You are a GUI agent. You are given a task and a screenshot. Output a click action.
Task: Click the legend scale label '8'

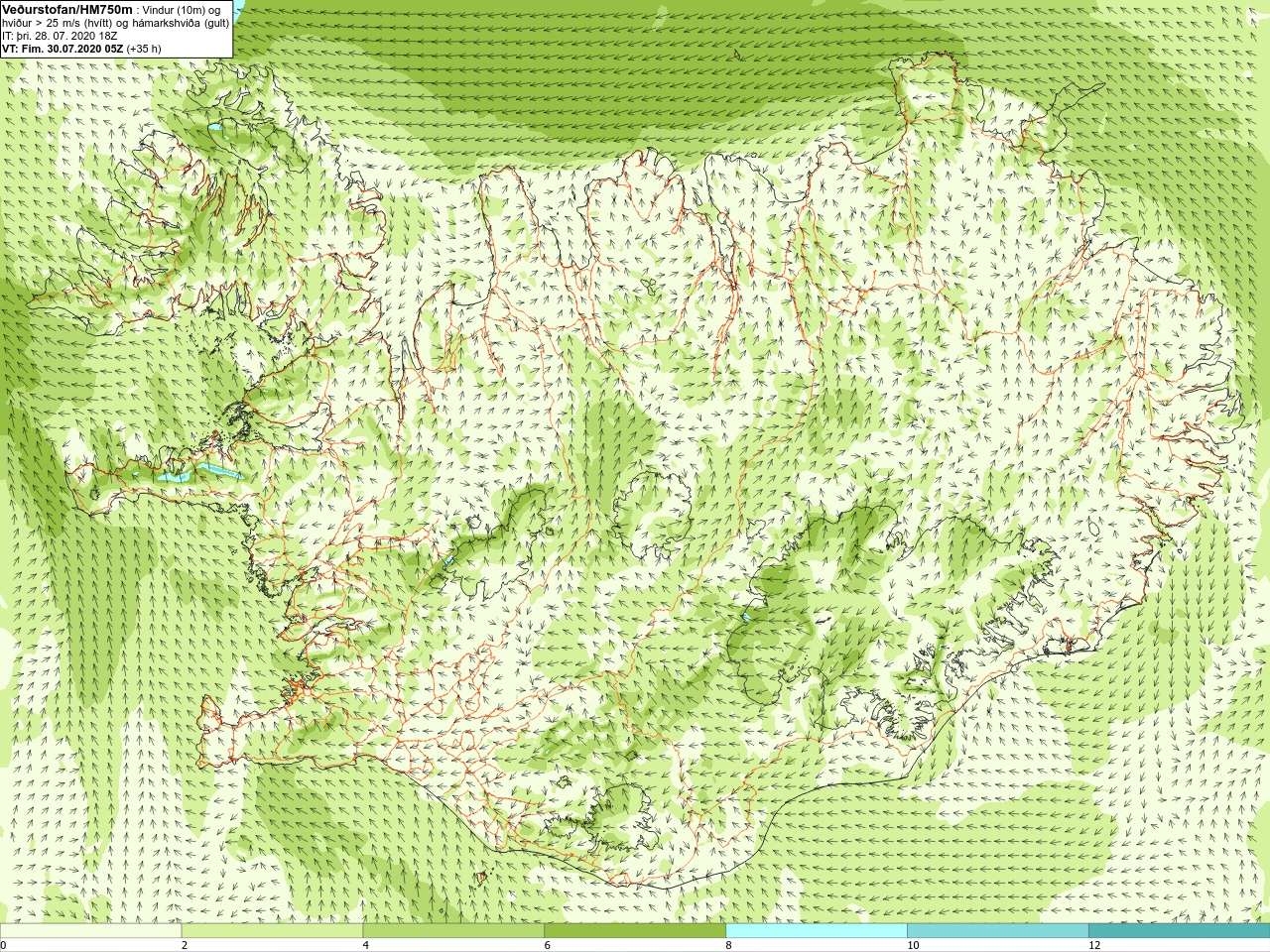729,945
